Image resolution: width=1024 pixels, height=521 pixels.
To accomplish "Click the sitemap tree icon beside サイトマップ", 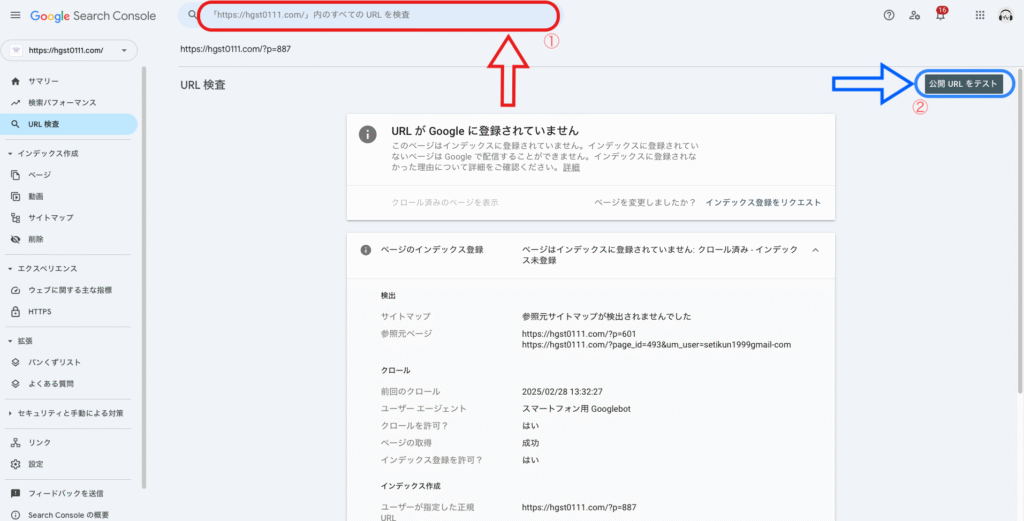I will coord(16,218).
